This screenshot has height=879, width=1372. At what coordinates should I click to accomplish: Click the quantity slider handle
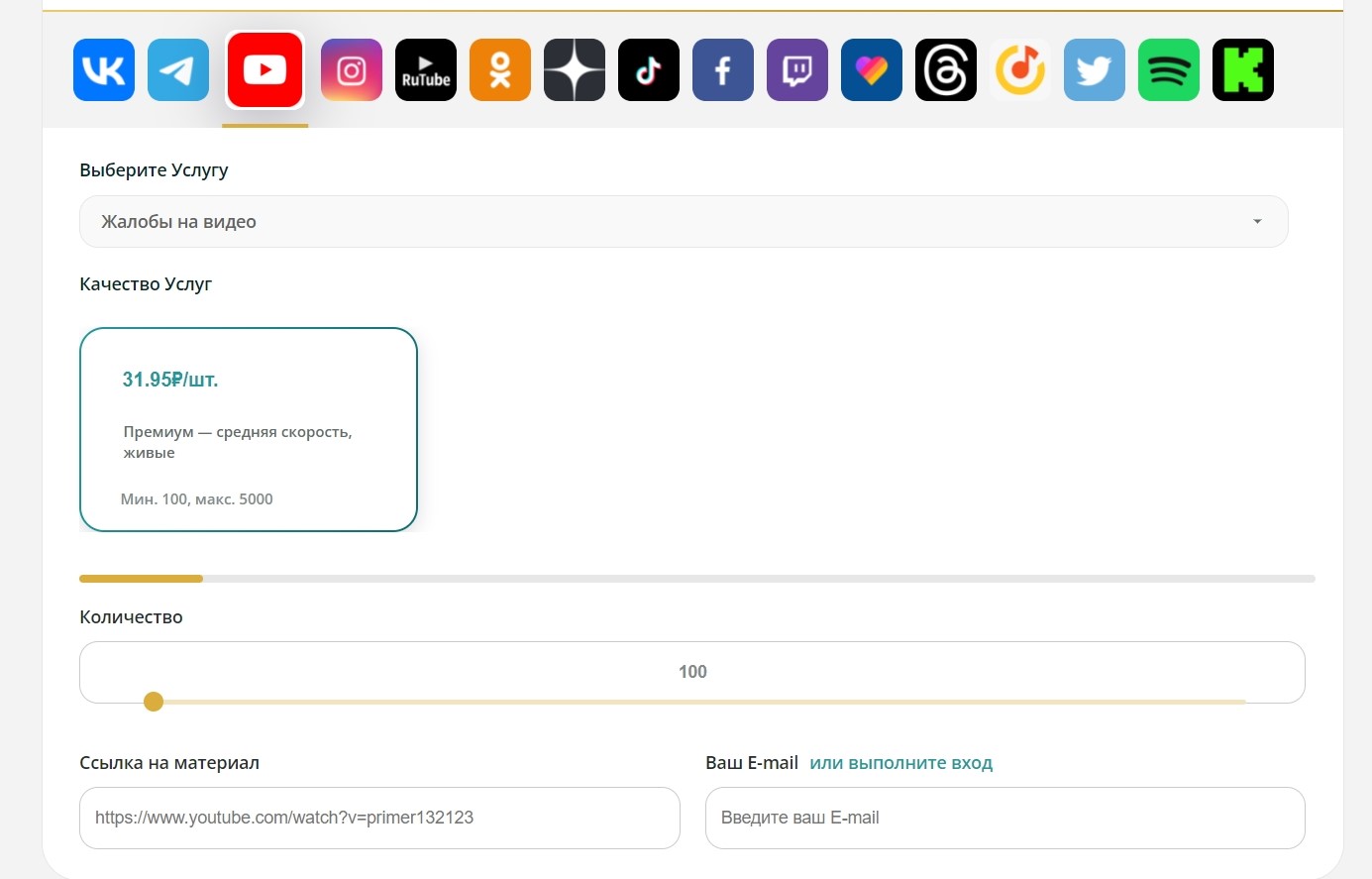(154, 702)
